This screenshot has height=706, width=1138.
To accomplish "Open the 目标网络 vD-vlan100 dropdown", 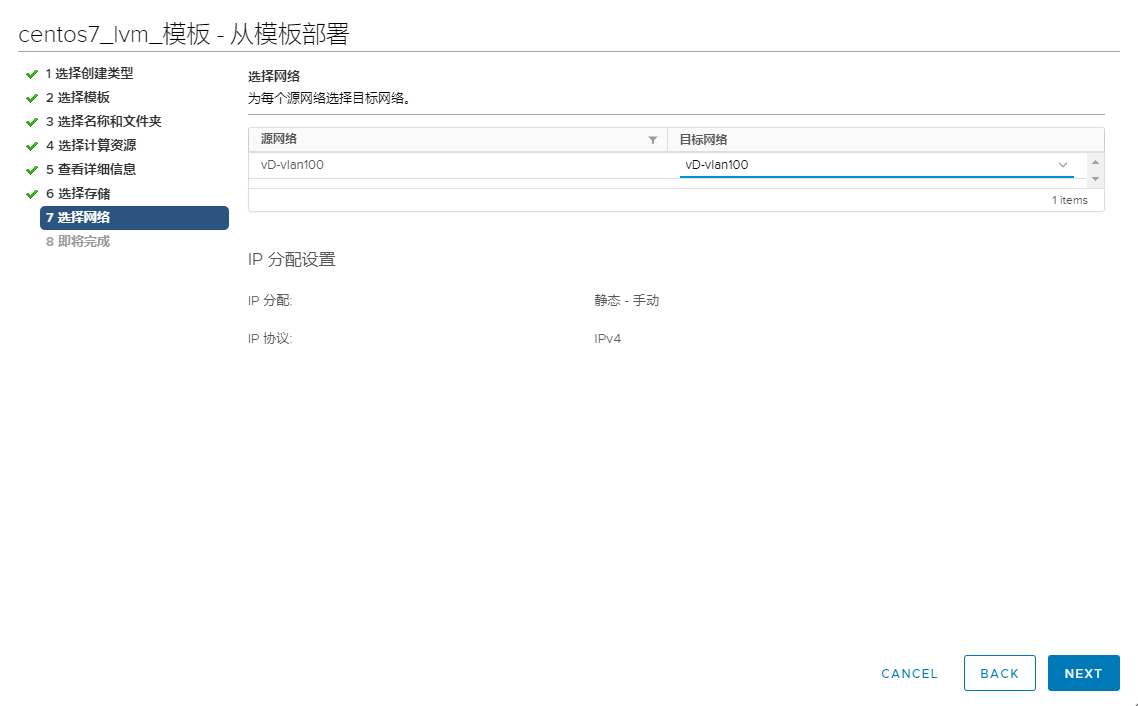I will point(877,165).
